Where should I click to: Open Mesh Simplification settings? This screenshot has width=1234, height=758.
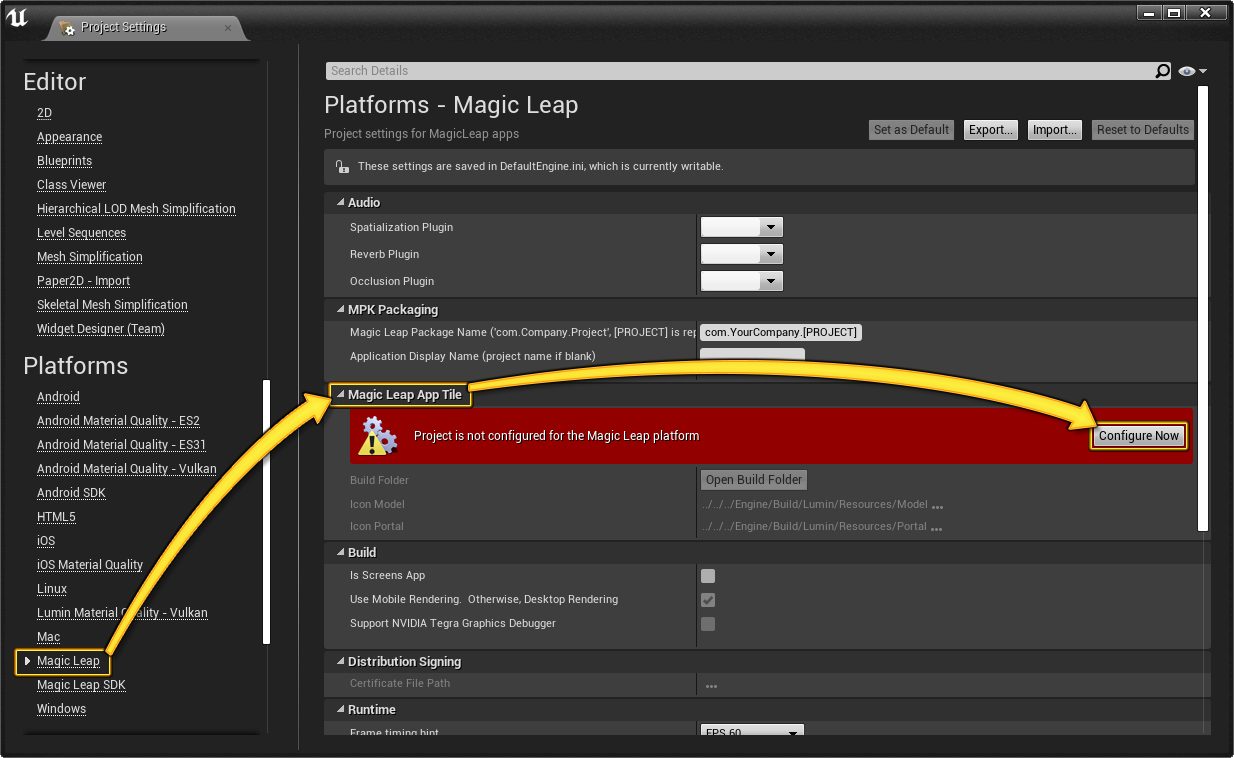pos(90,257)
